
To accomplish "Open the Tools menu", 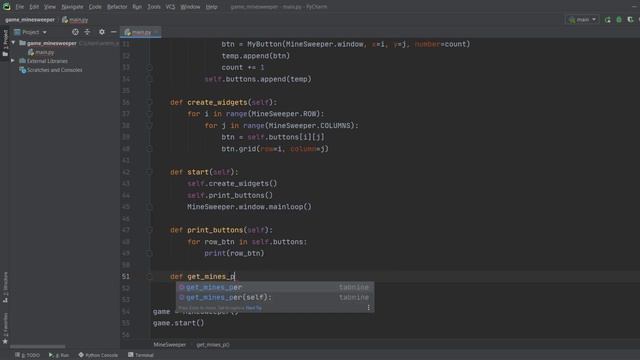I will (154, 7).
